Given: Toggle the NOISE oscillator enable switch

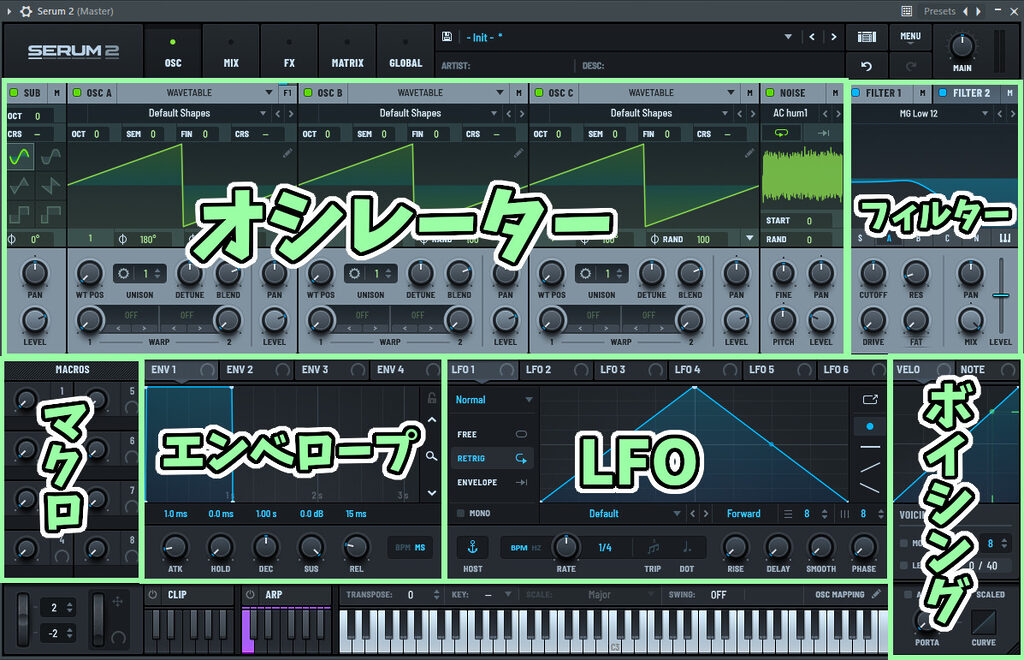Looking at the screenshot, I should (x=770, y=93).
